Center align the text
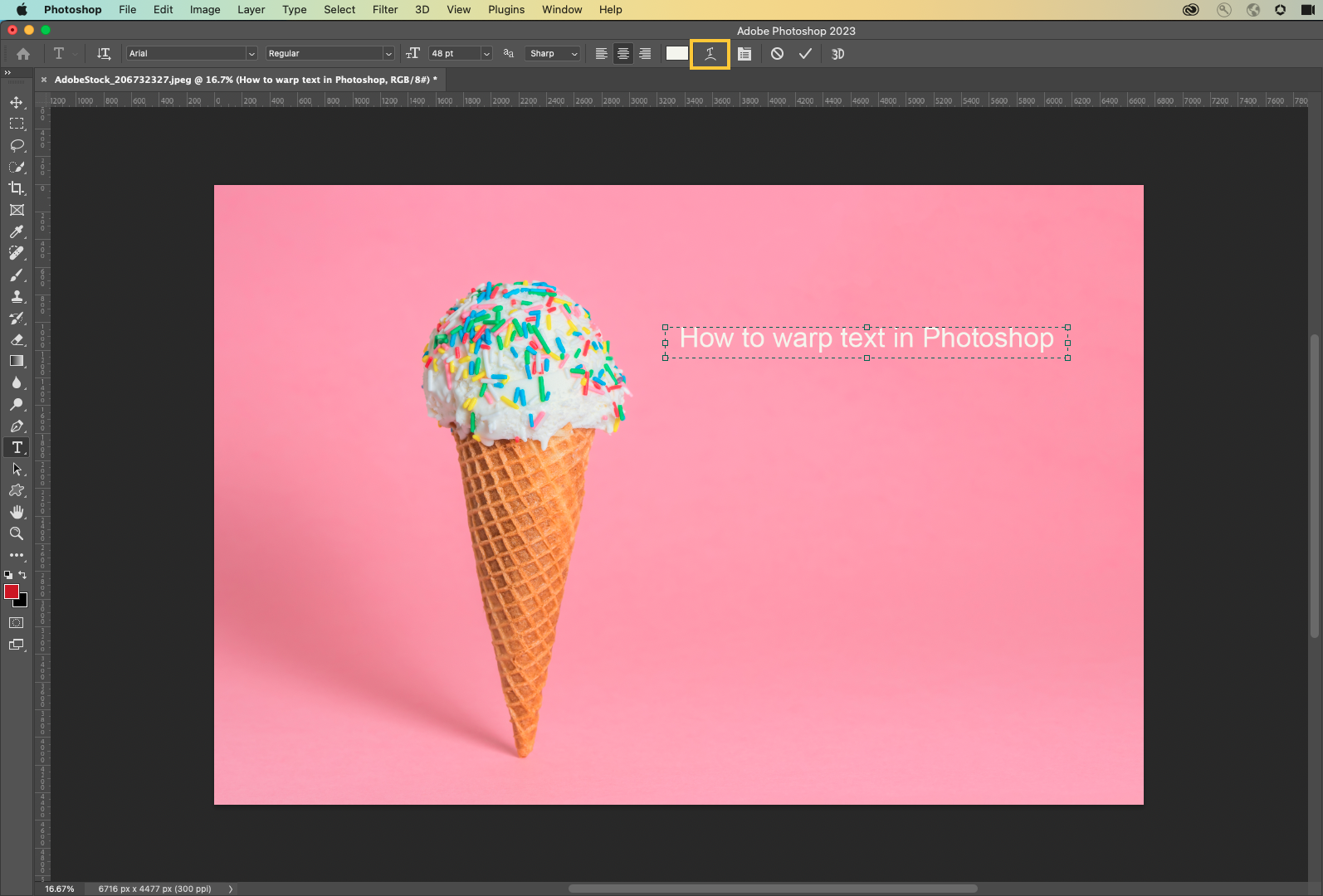This screenshot has height=896, width=1323. [x=623, y=54]
